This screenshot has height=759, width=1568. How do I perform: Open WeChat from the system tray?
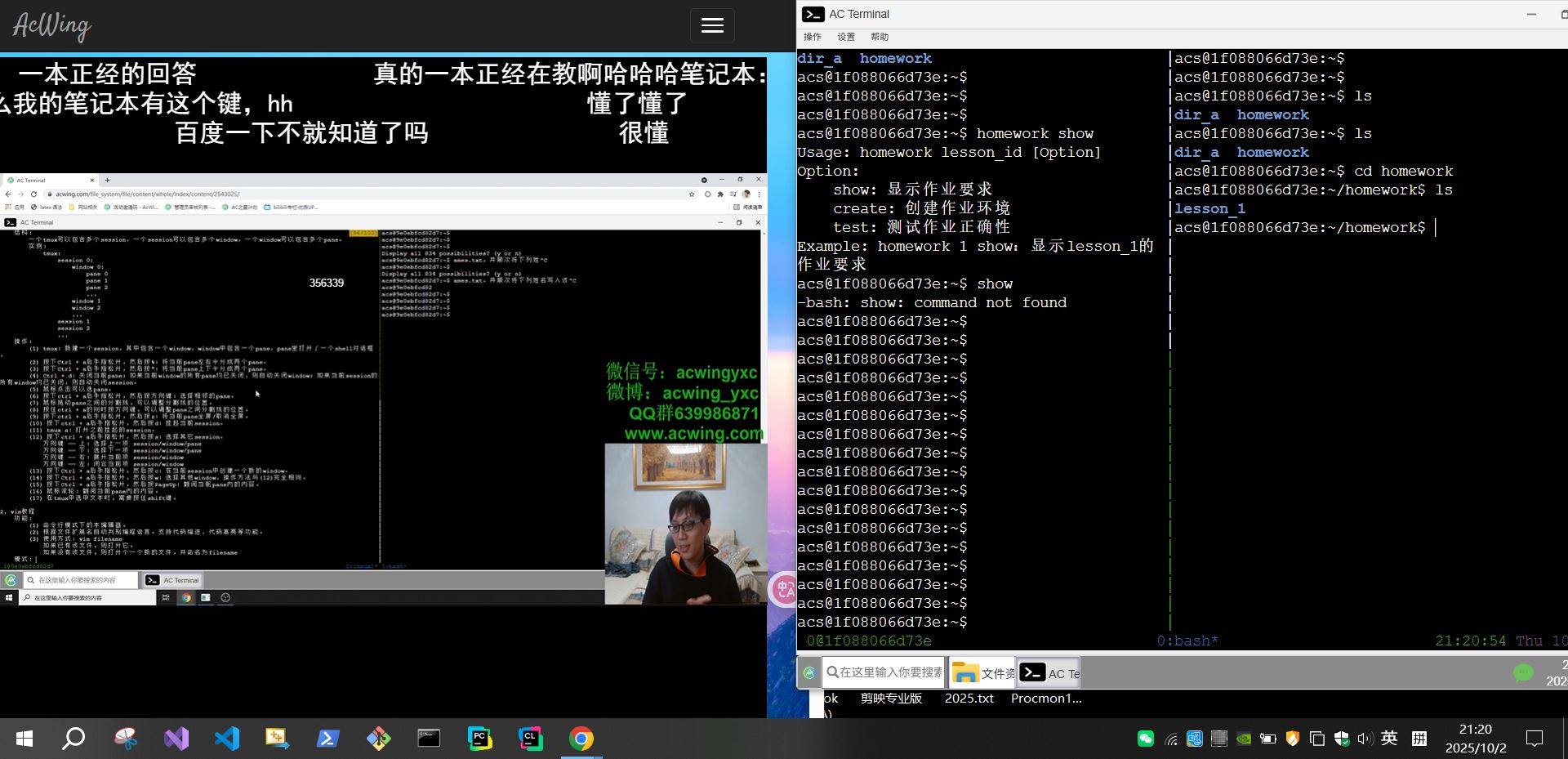coord(1146,739)
